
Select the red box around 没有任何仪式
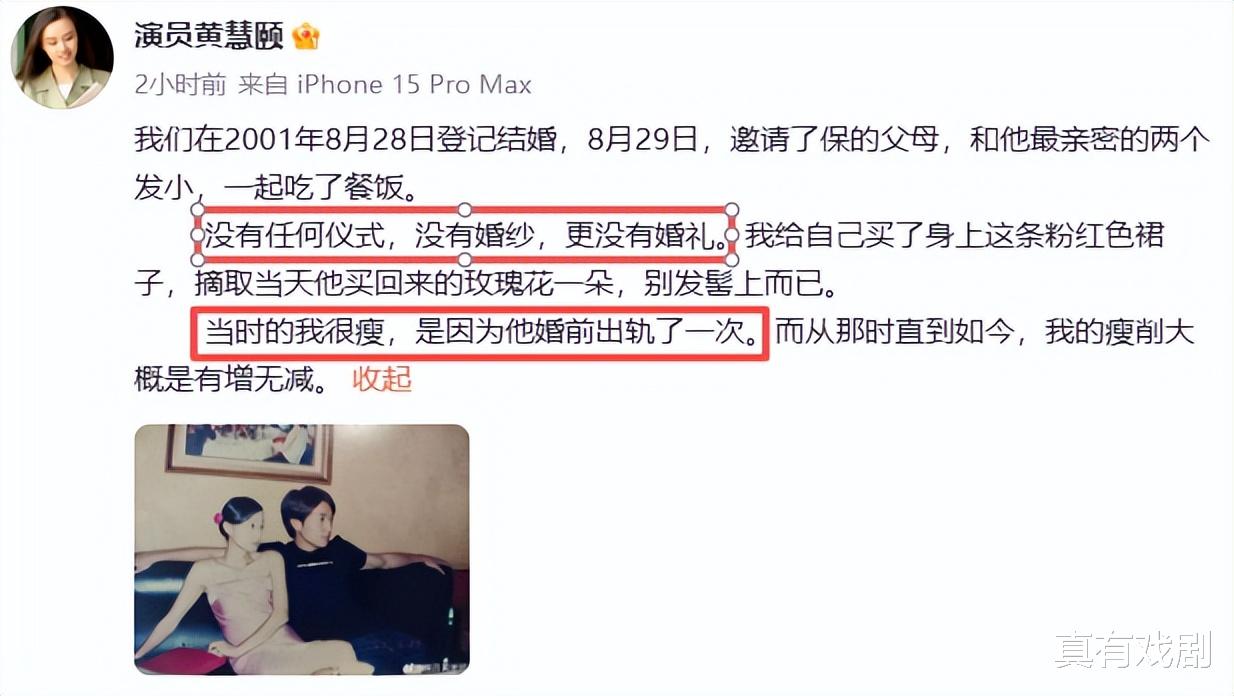[464, 235]
